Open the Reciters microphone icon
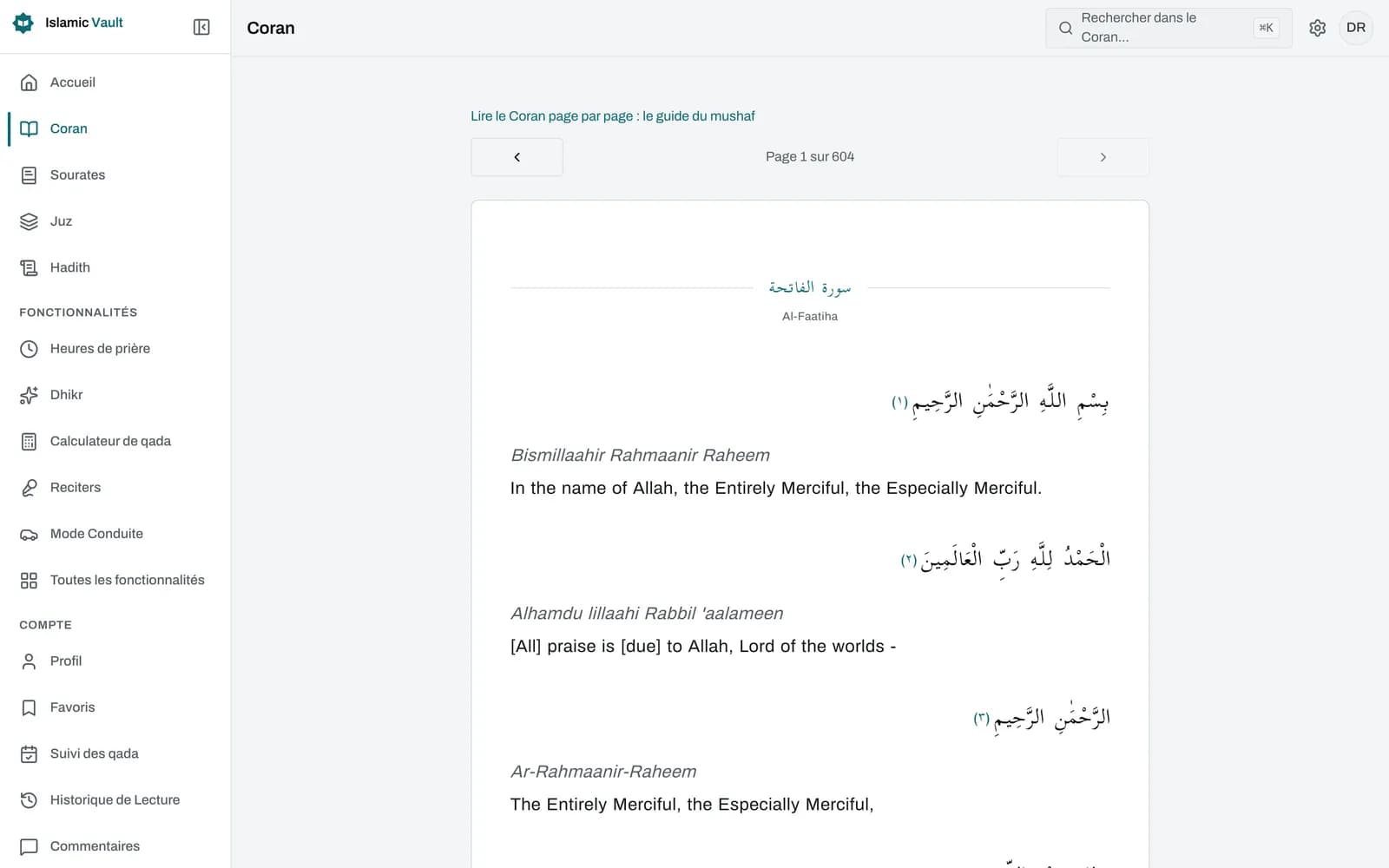 click(x=29, y=488)
